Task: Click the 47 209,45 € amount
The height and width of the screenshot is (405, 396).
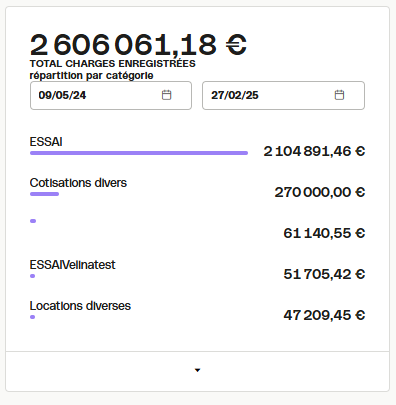Action: (x=324, y=315)
